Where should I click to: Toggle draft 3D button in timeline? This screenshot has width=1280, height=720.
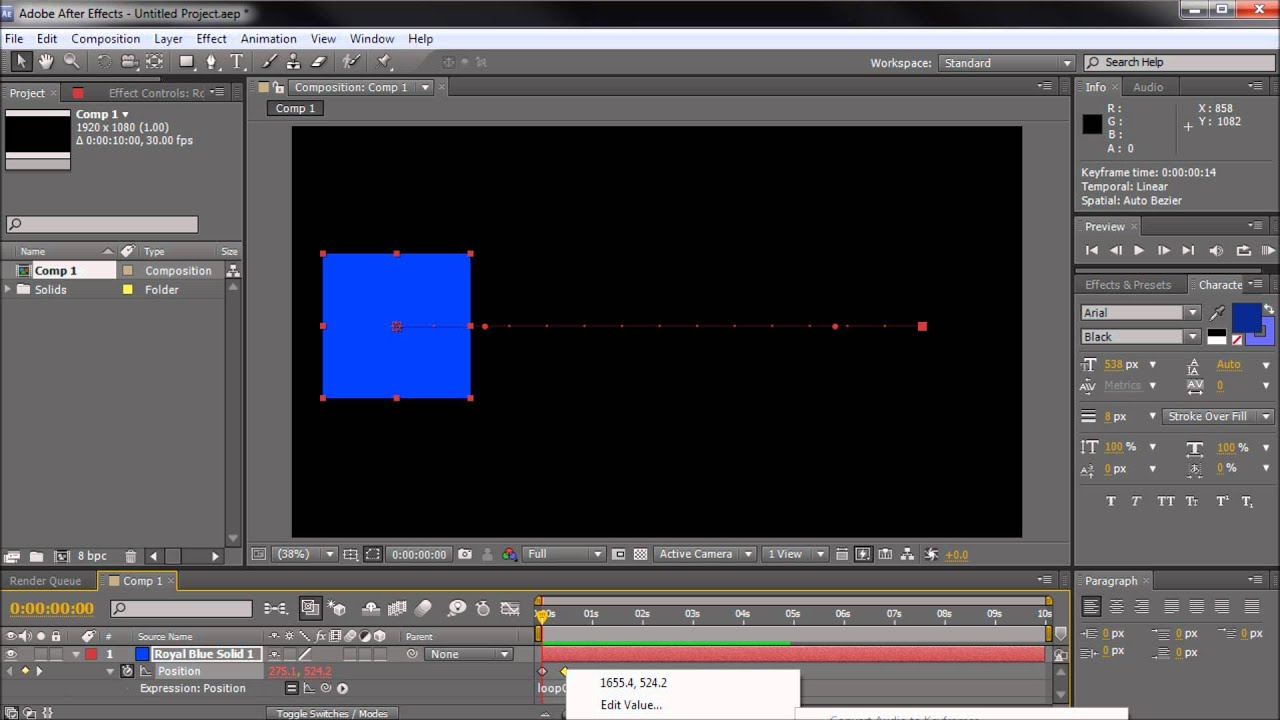pyautogui.click(x=337, y=608)
